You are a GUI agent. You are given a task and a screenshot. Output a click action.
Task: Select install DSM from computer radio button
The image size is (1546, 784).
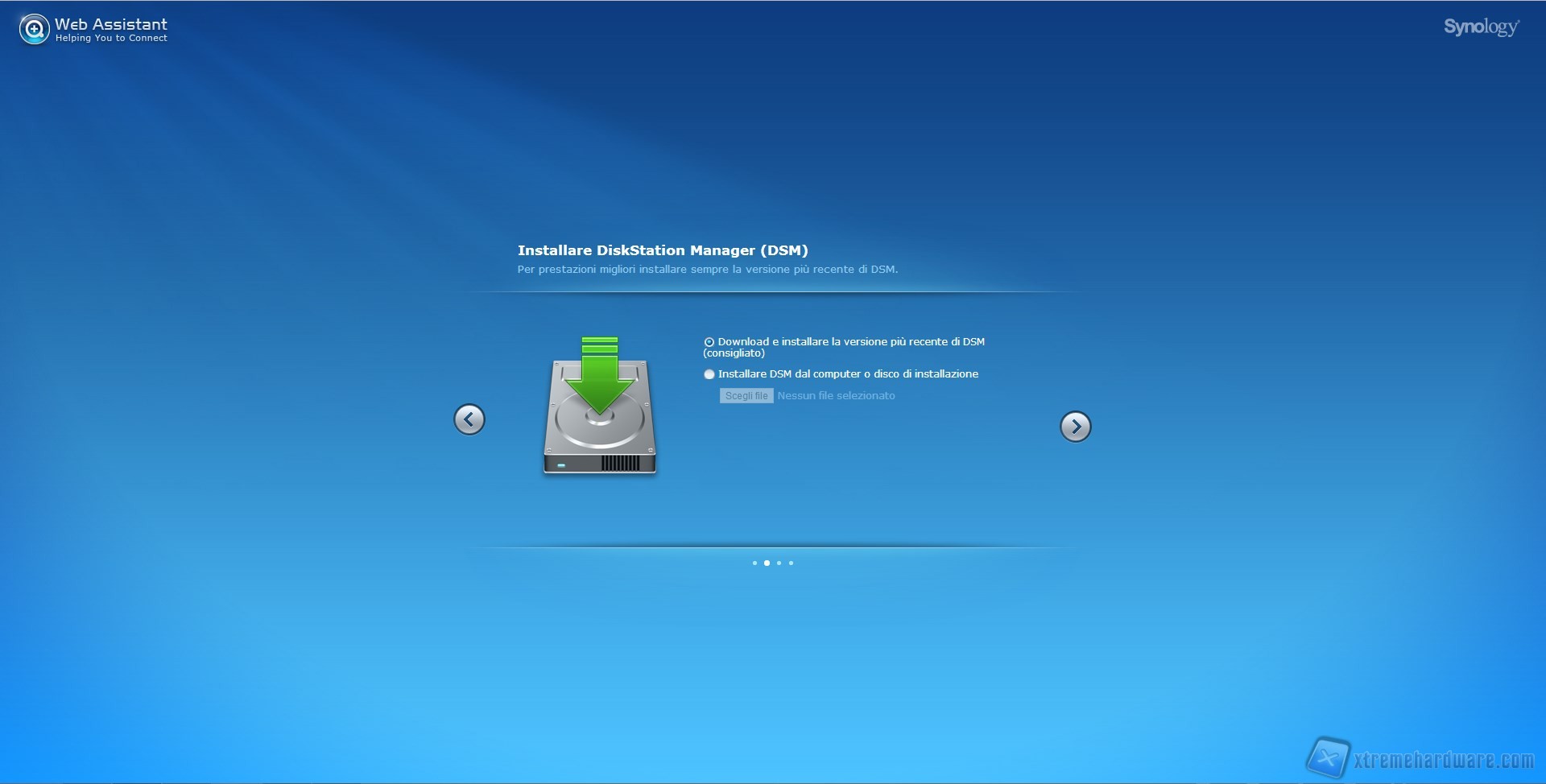point(709,374)
